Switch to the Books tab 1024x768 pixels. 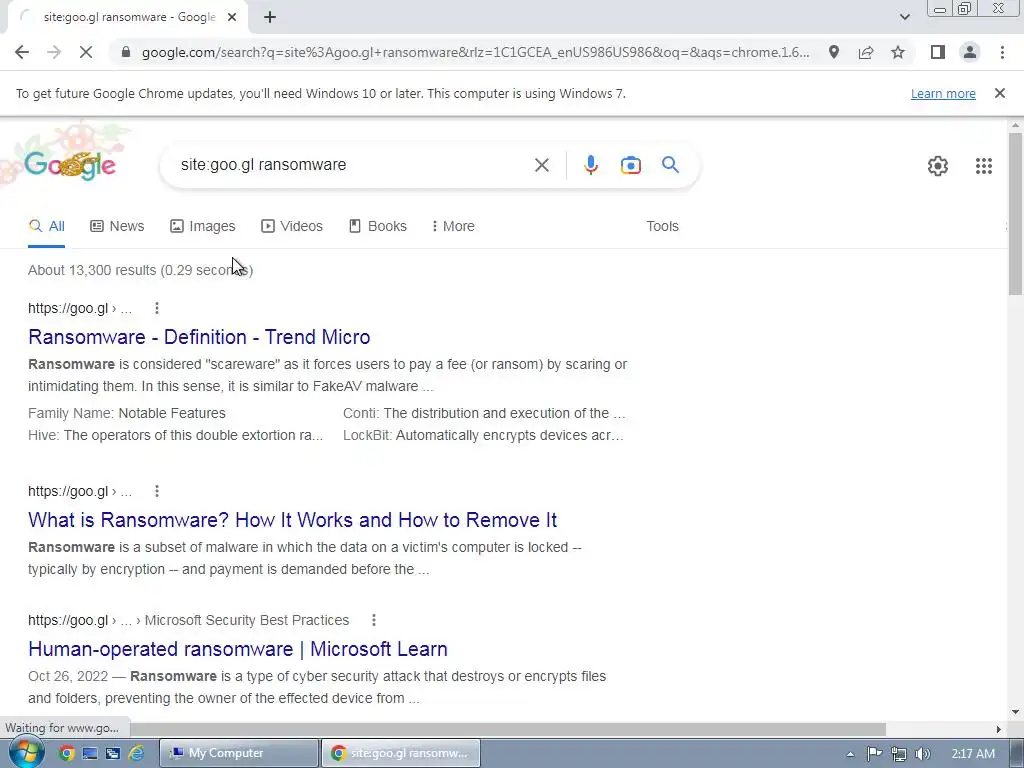[377, 226]
